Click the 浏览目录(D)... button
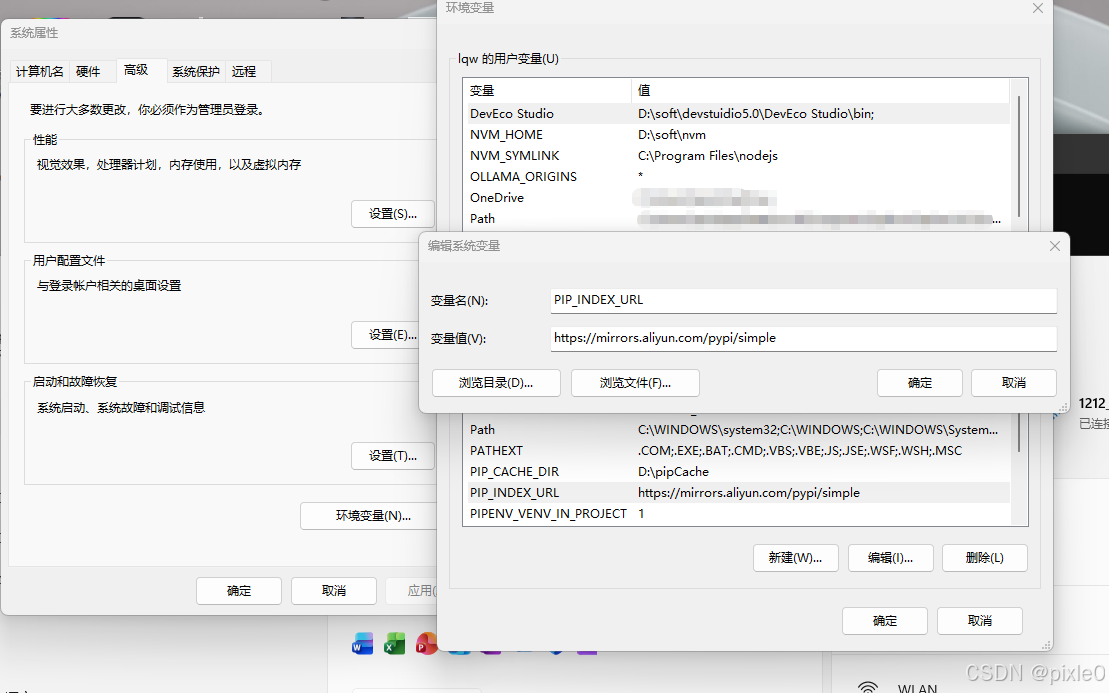Image resolution: width=1109 pixels, height=693 pixels. [x=496, y=383]
